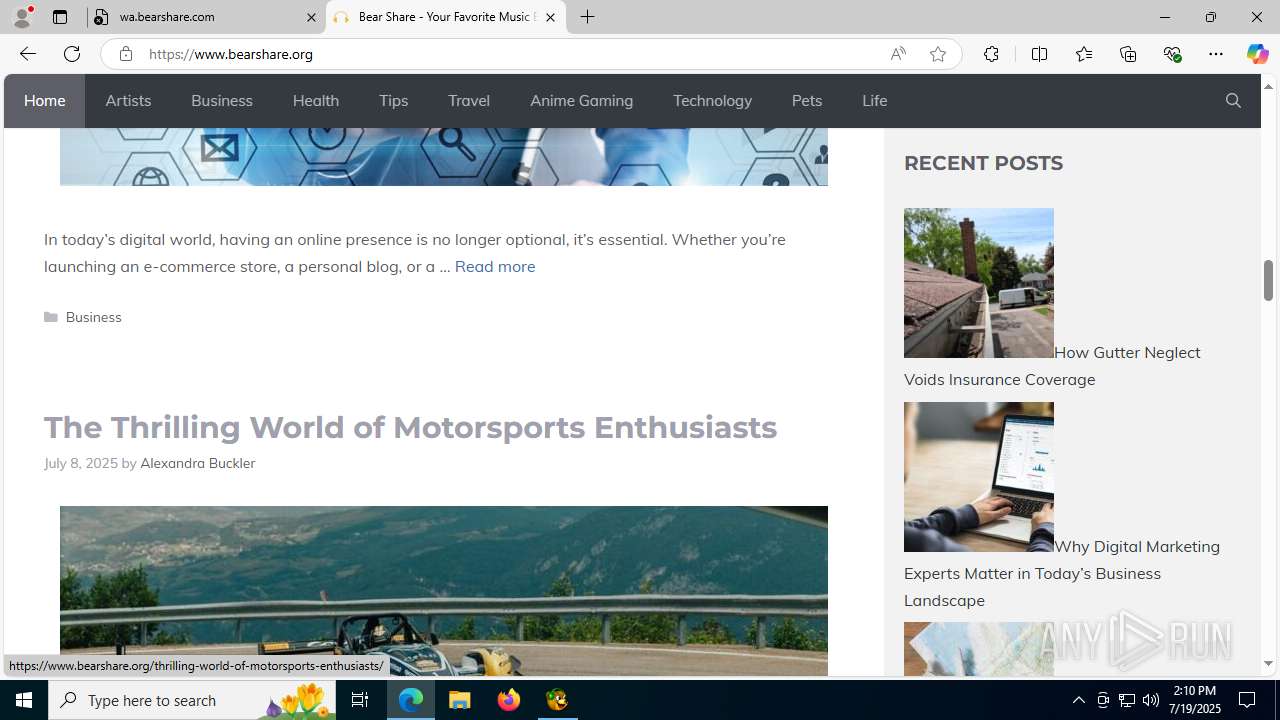Screen dimensions: 1280x720
Task: Open the Windows Start menu
Action: point(24,700)
